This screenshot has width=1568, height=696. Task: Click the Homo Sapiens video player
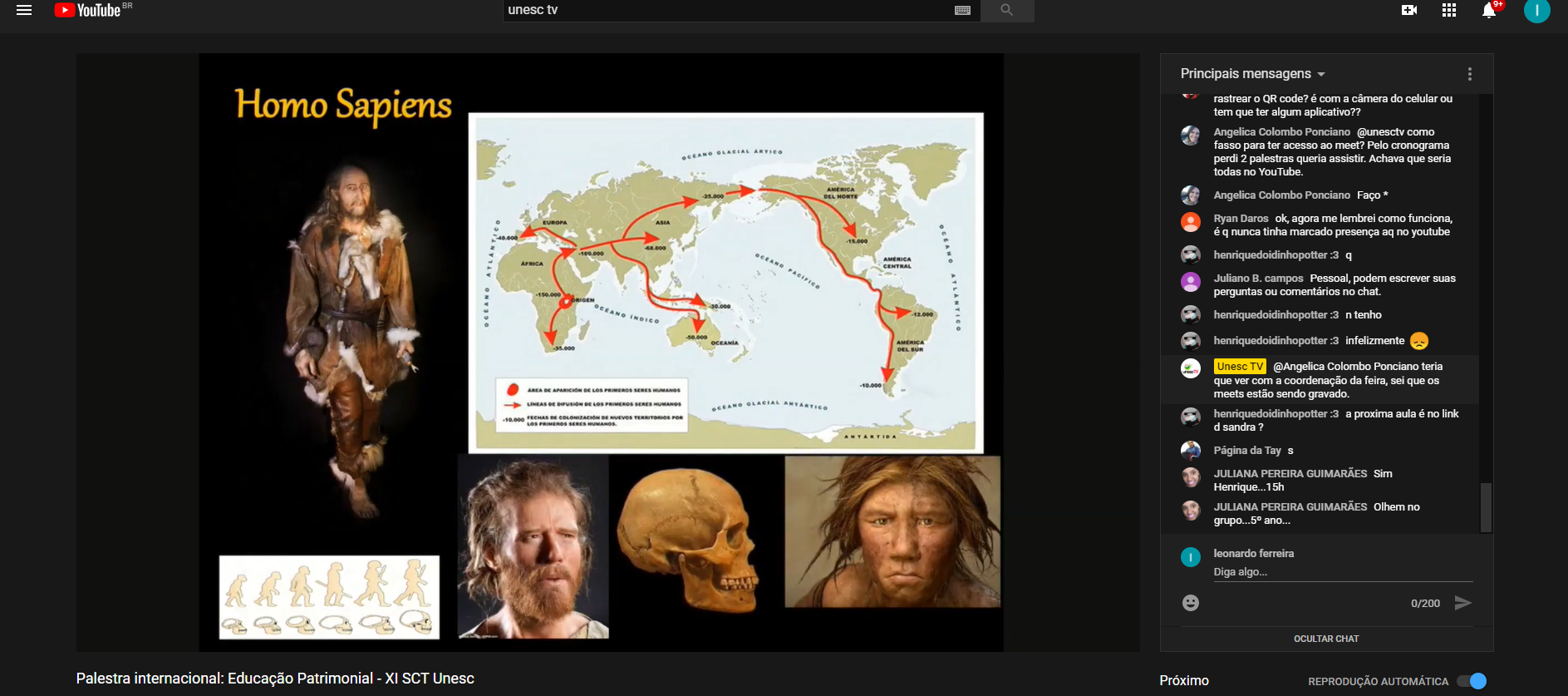pos(601,352)
